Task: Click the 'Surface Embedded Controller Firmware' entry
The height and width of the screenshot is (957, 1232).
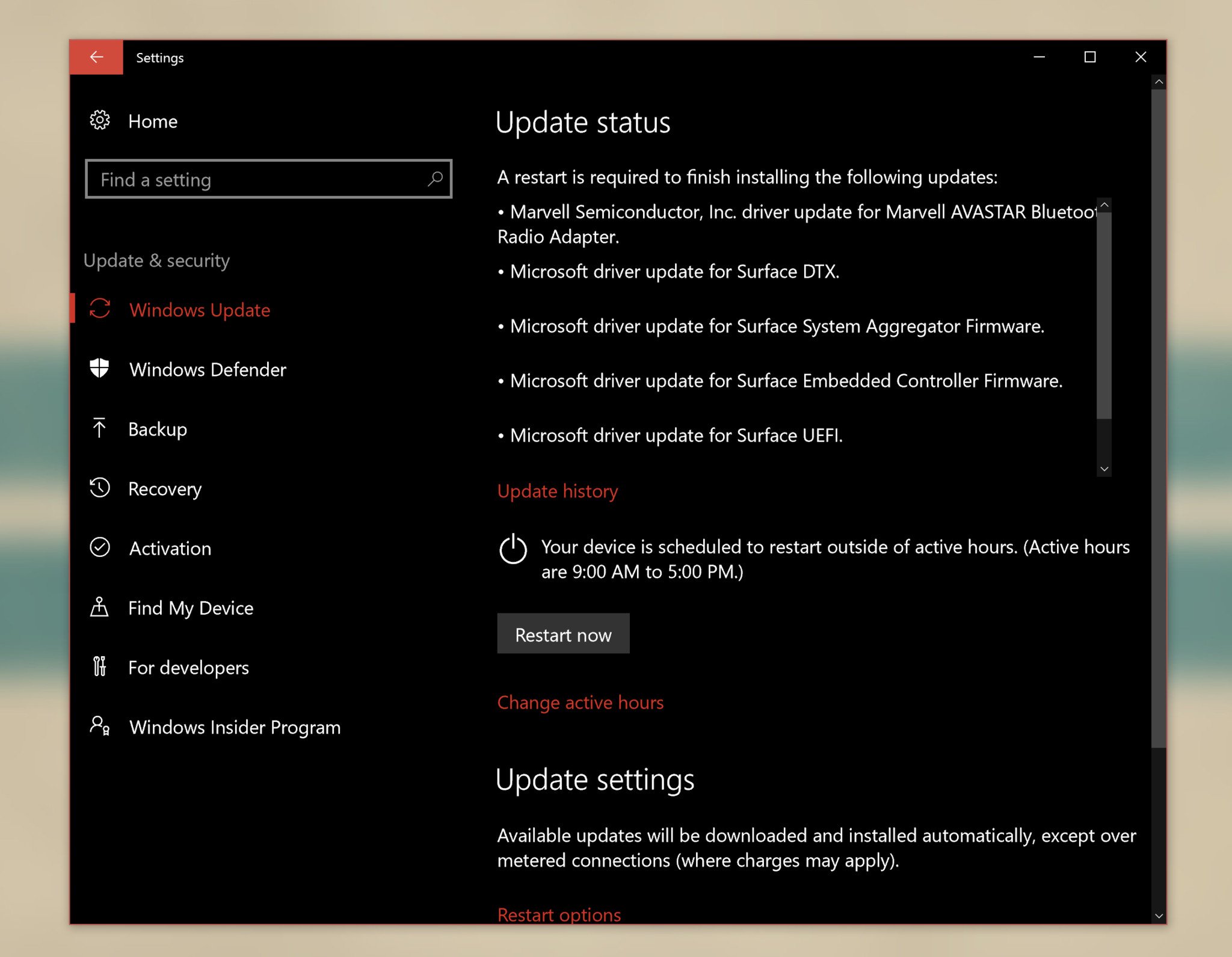Action: (x=780, y=381)
